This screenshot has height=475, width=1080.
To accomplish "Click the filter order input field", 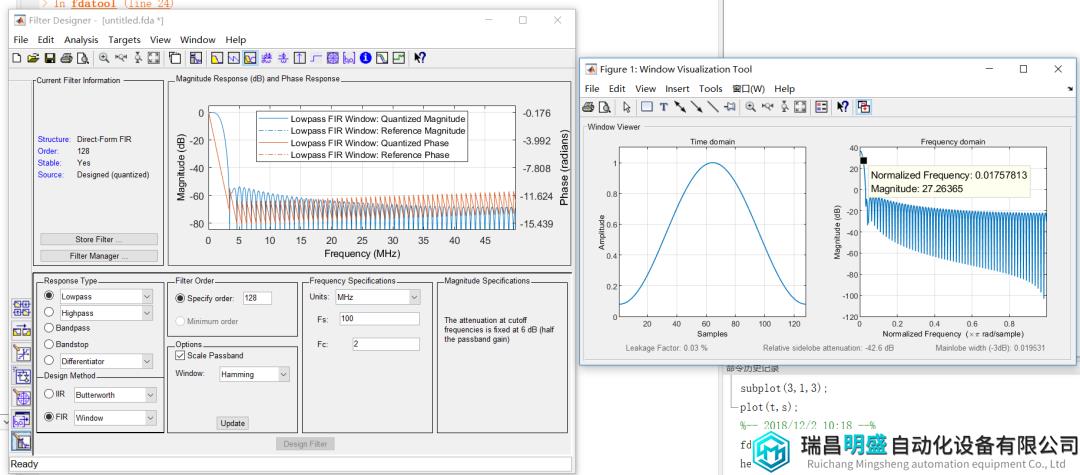I will 257,298.
